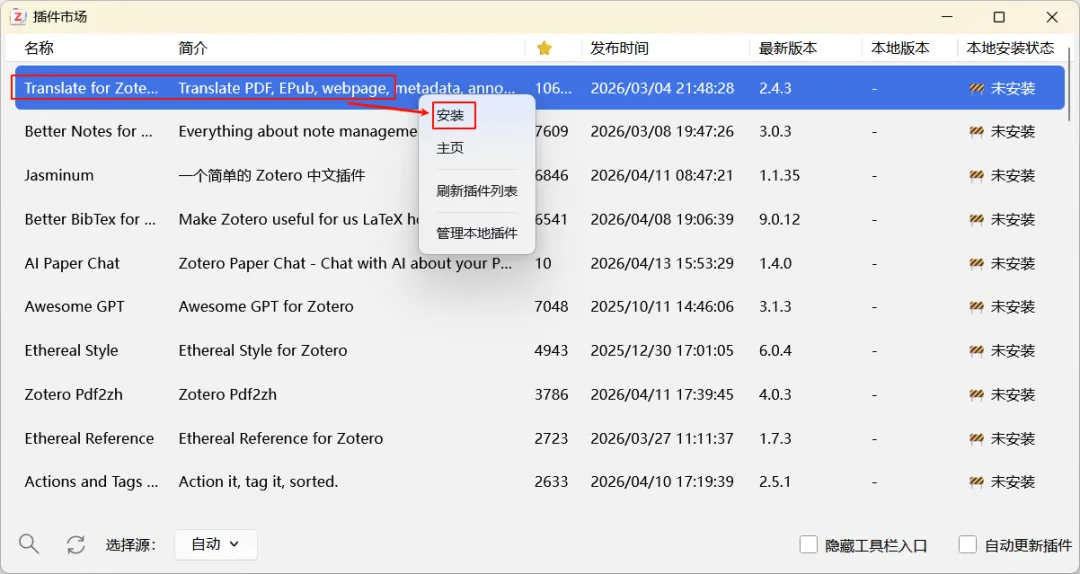Click the star count 3786
The image size is (1080, 574).
tap(552, 395)
